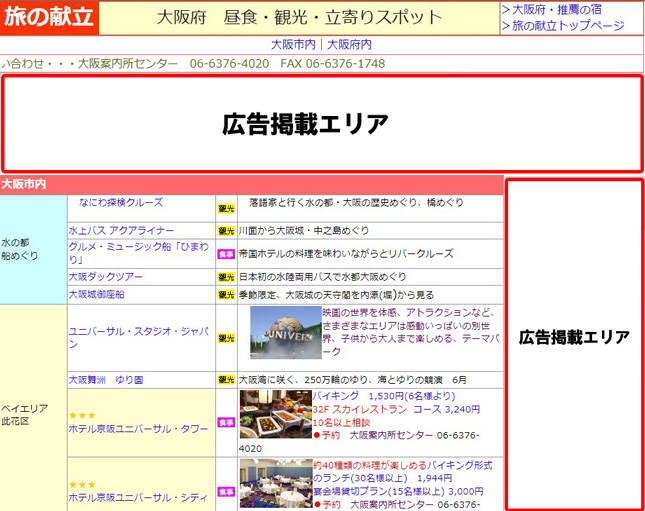The image size is (645, 511).
Task: Click the yellow 観光 tag beside なにわ探検クルーズ
Action: [226, 209]
